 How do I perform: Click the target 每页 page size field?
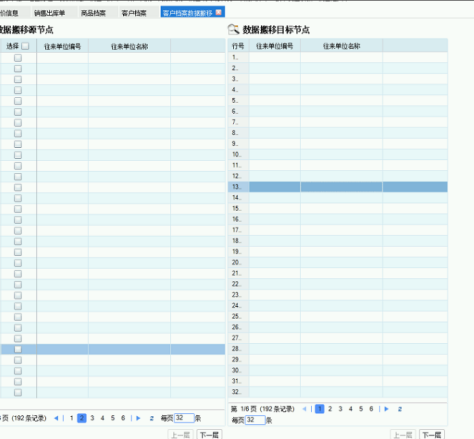coord(255,420)
